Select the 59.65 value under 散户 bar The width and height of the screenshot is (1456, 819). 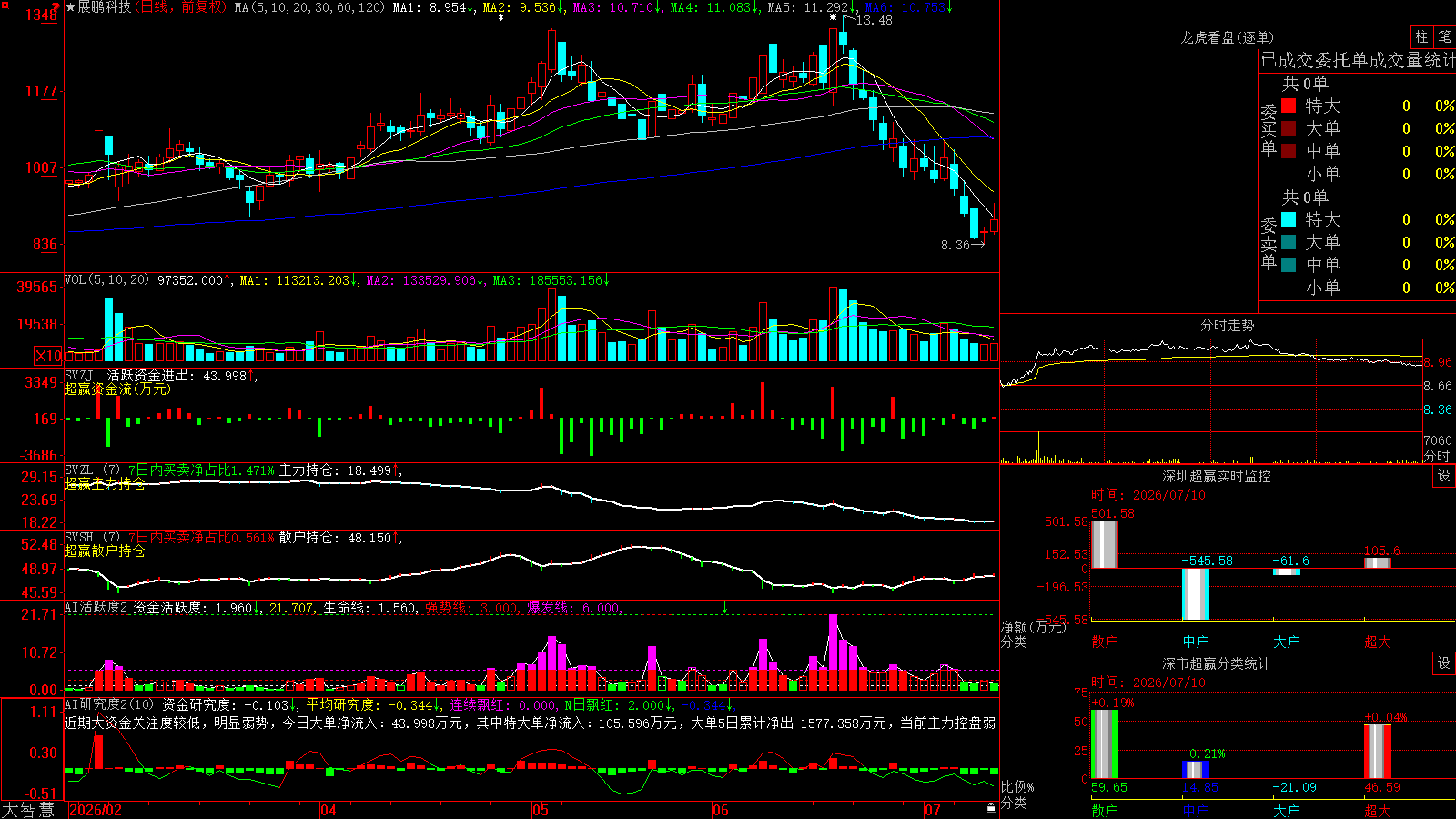(1109, 787)
